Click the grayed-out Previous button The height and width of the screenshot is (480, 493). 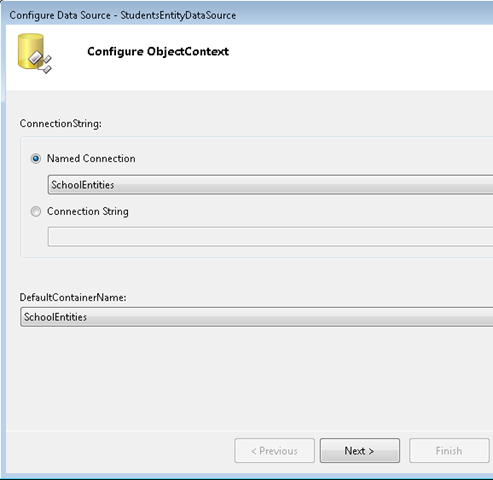(x=274, y=451)
